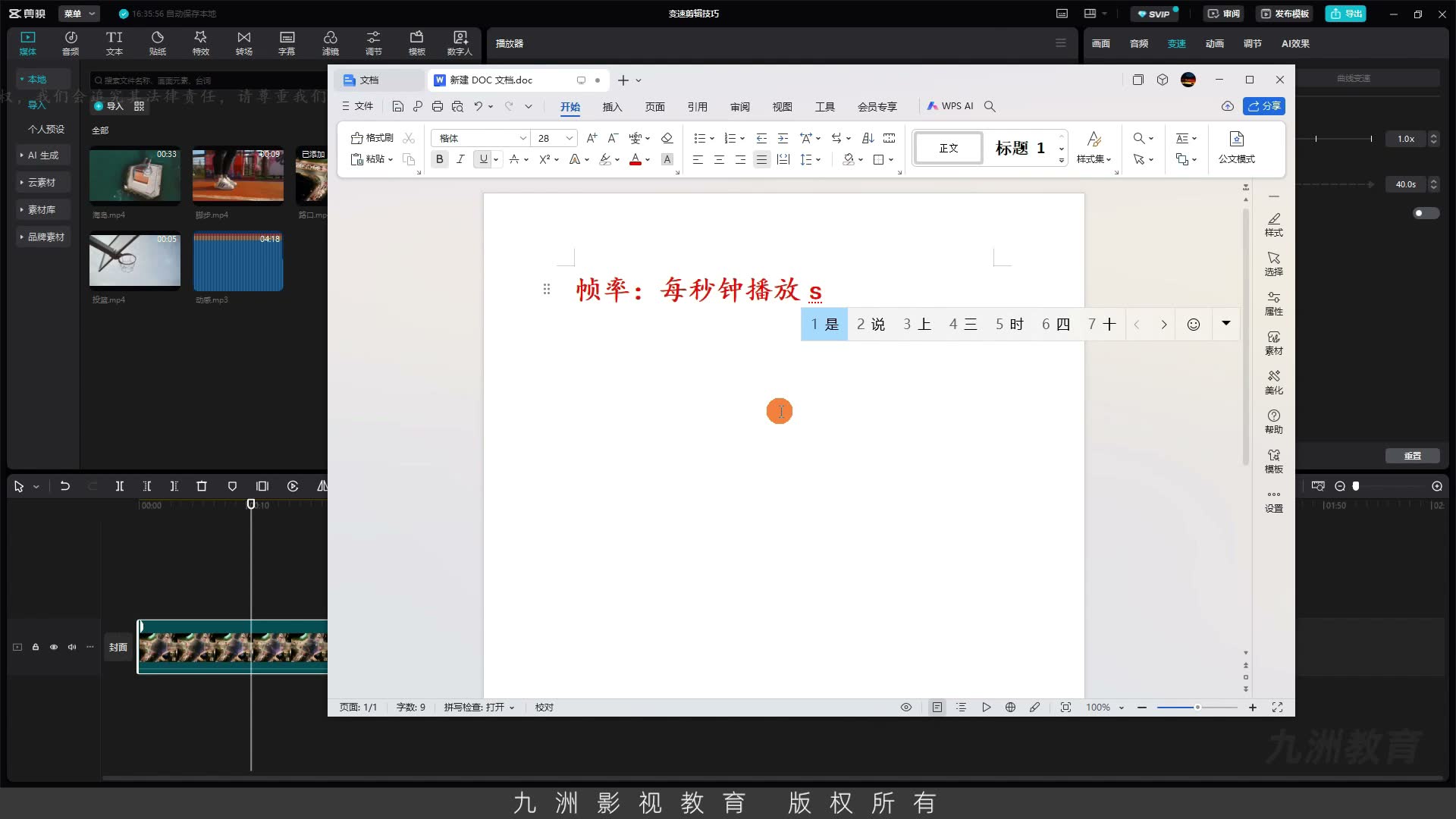Select 转场 tool in 剪映 top toolbar
The image size is (1456, 819).
click(x=243, y=43)
